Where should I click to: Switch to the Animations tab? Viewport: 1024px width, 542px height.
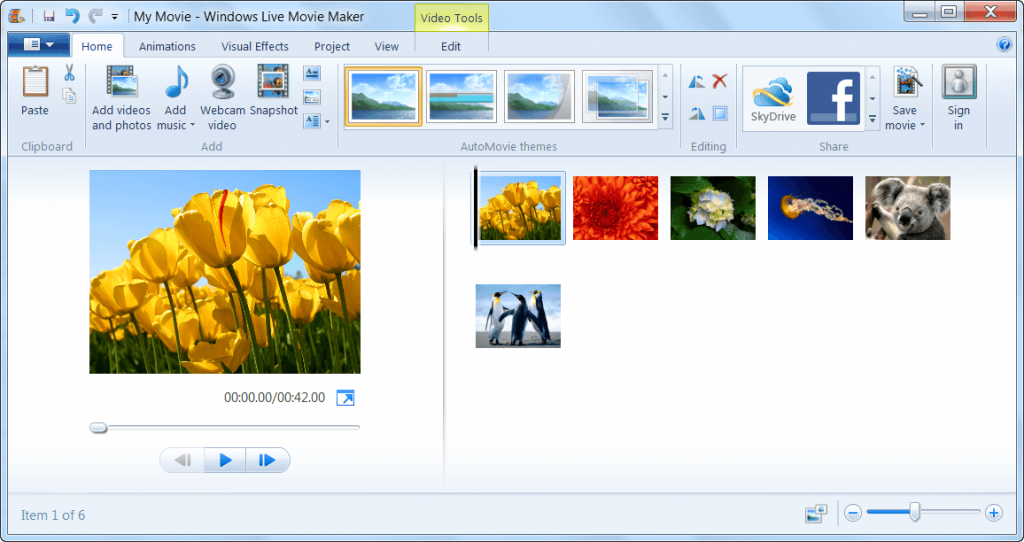pyautogui.click(x=167, y=46)
